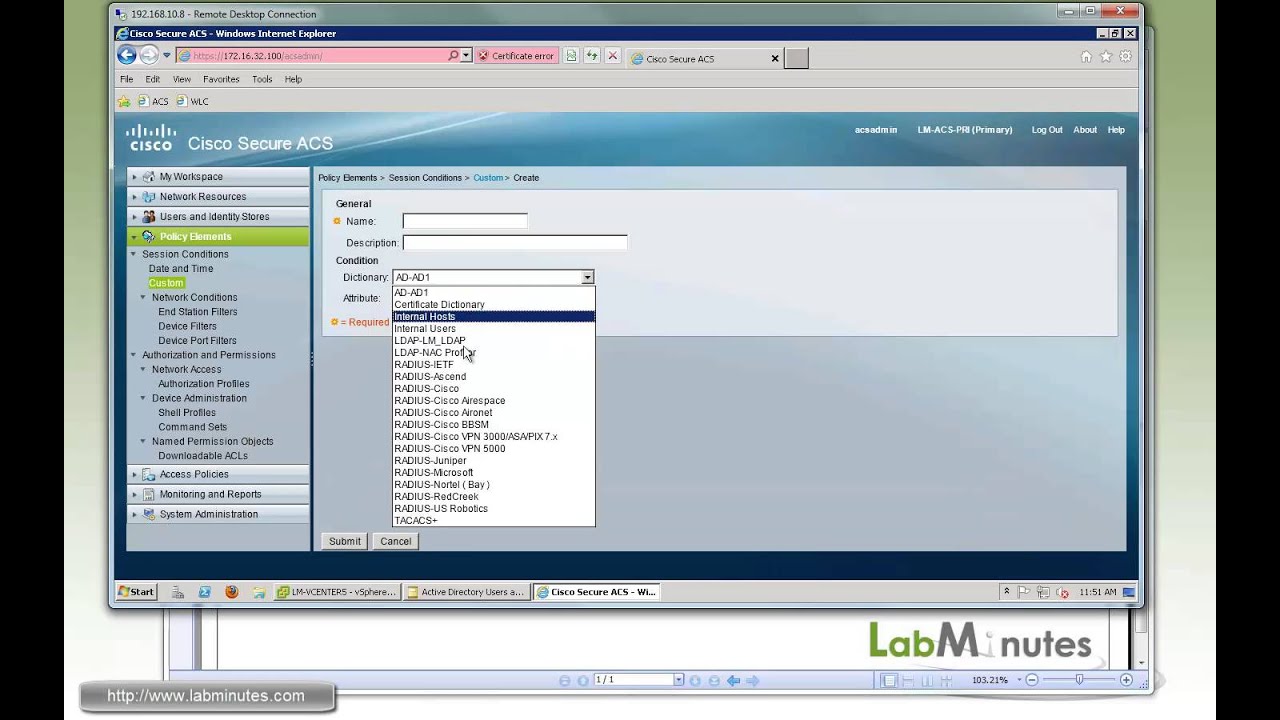
Task: Open the Tools menu
Action: tap(262, 79)
